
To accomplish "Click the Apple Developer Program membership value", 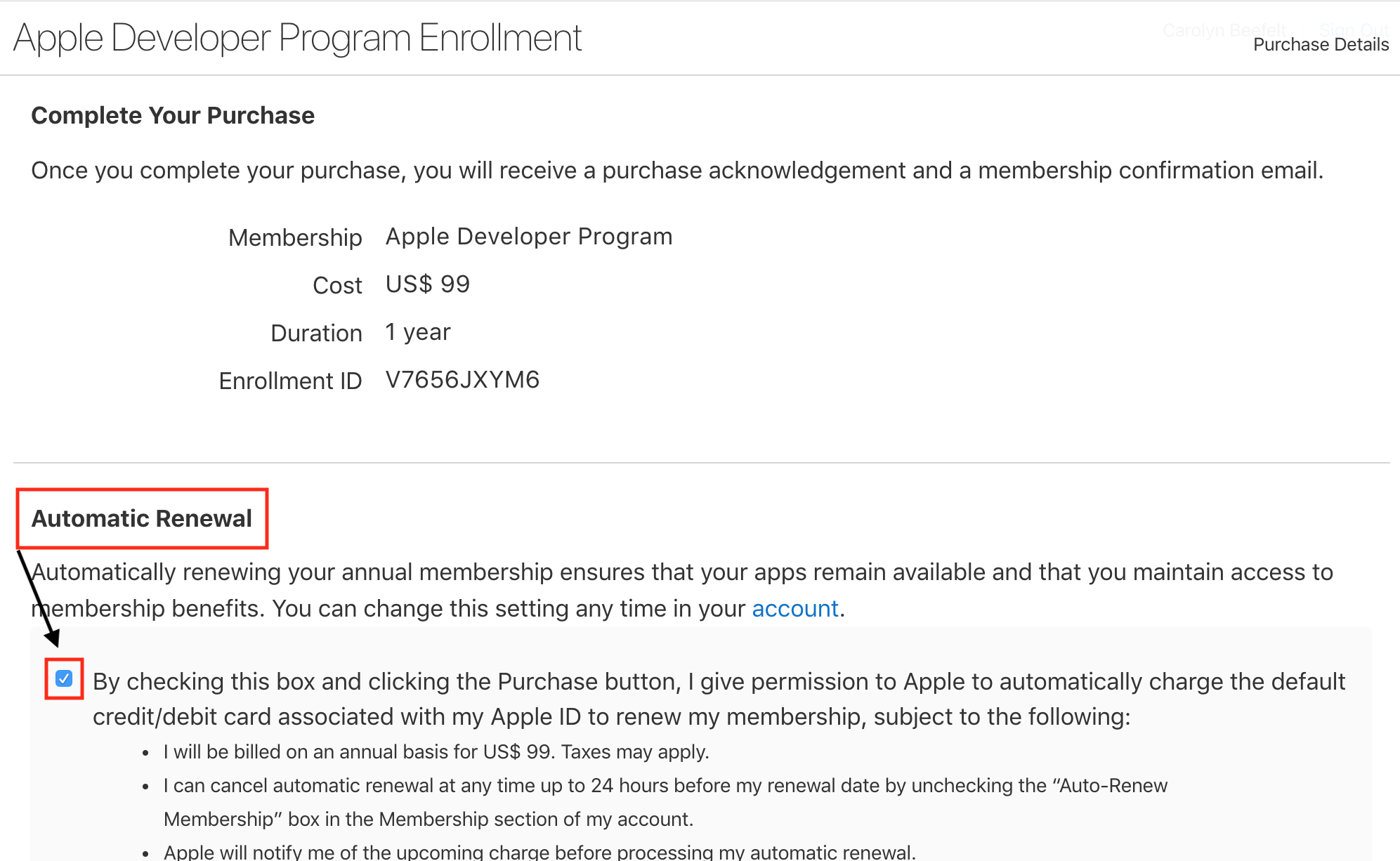I will click(529, 237).
